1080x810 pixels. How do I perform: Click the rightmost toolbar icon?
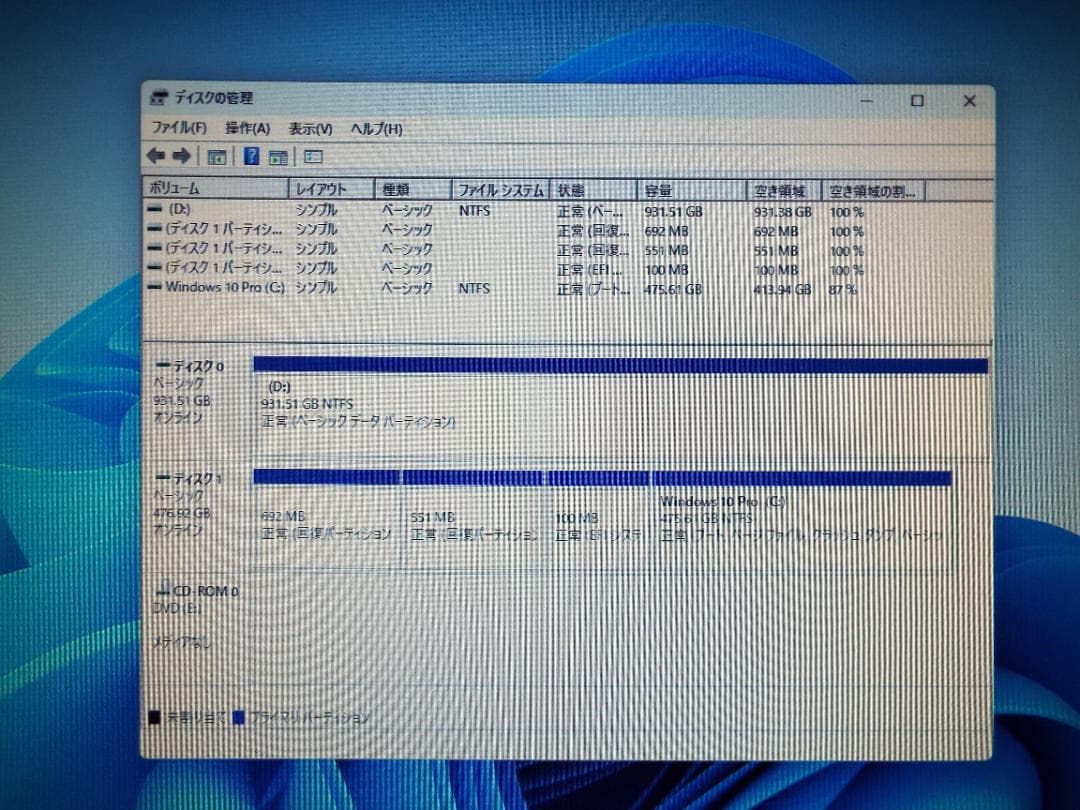[x=311, y=156]
